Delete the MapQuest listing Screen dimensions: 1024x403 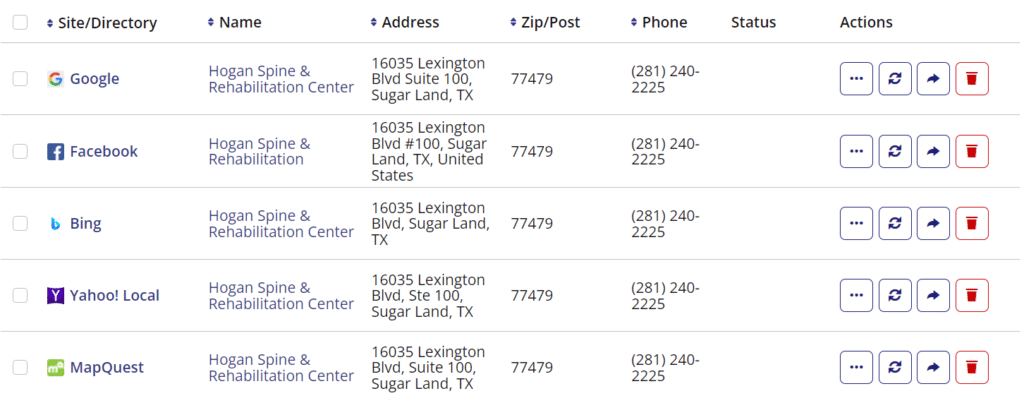click(972, 367)
